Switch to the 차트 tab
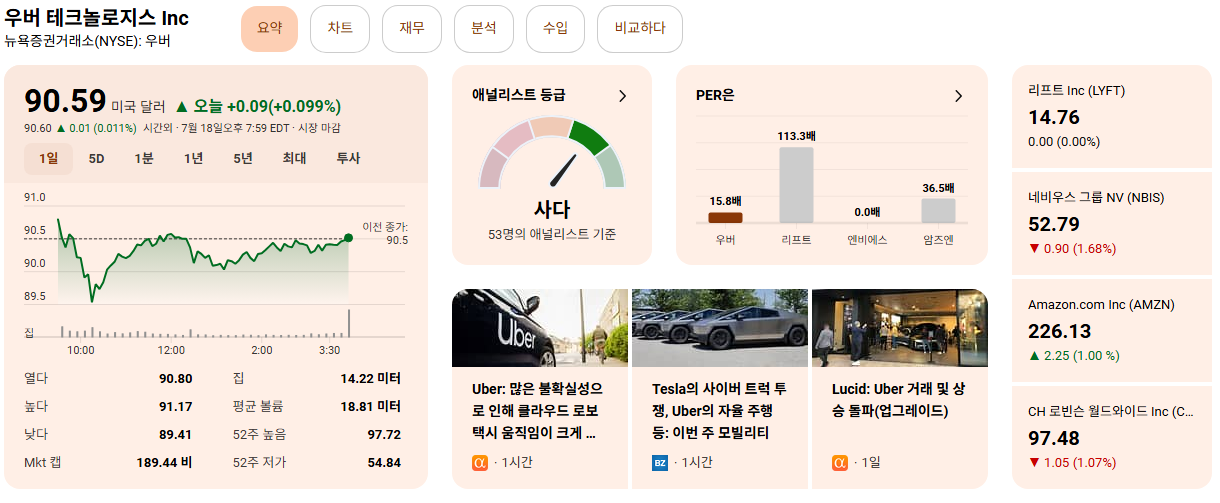This screenshot has width=1220, height=503. [x=340, y=28]
